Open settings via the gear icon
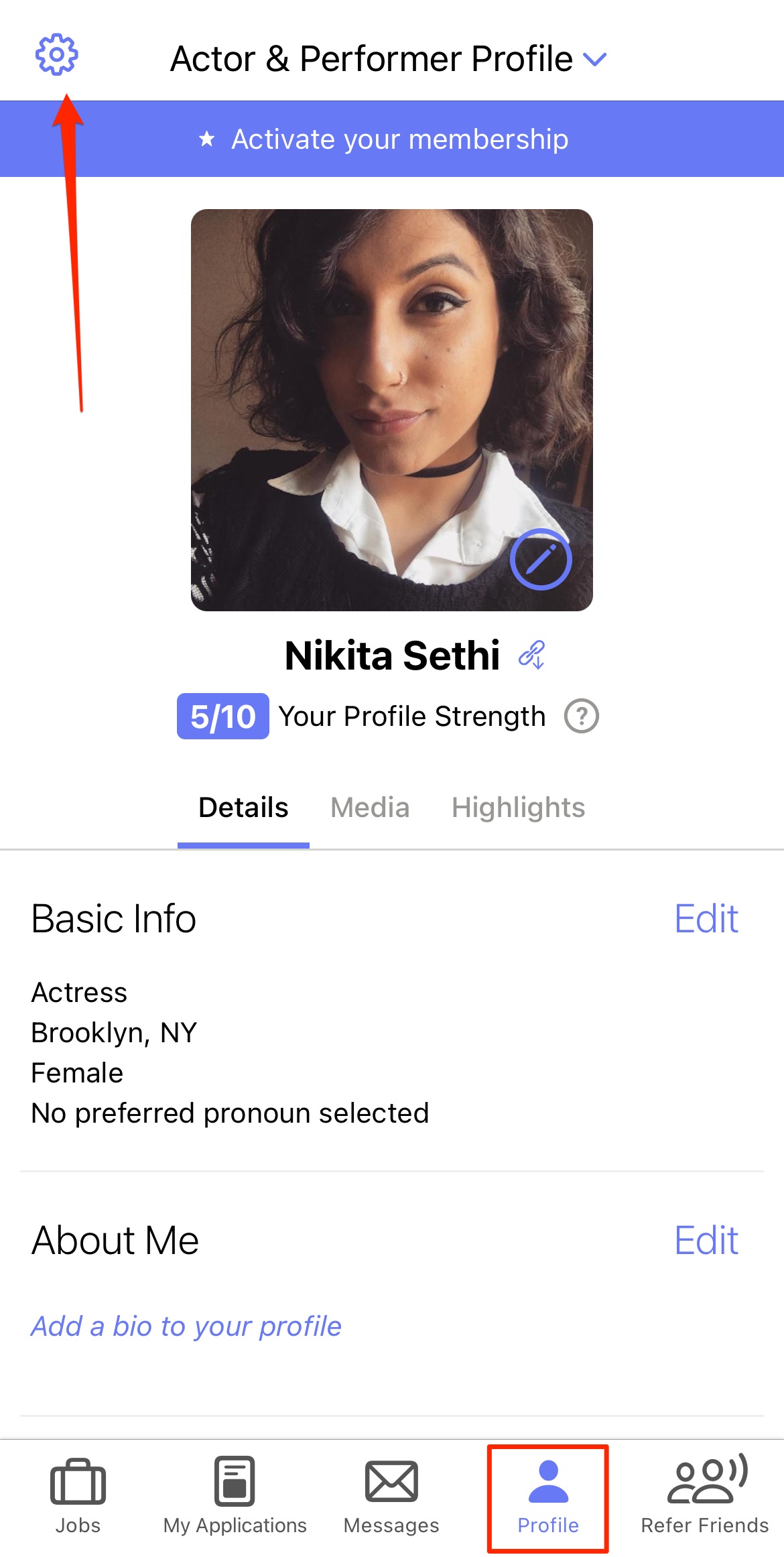The width and height of the screenshot is (784, 1557). click(x=57, y=54)
